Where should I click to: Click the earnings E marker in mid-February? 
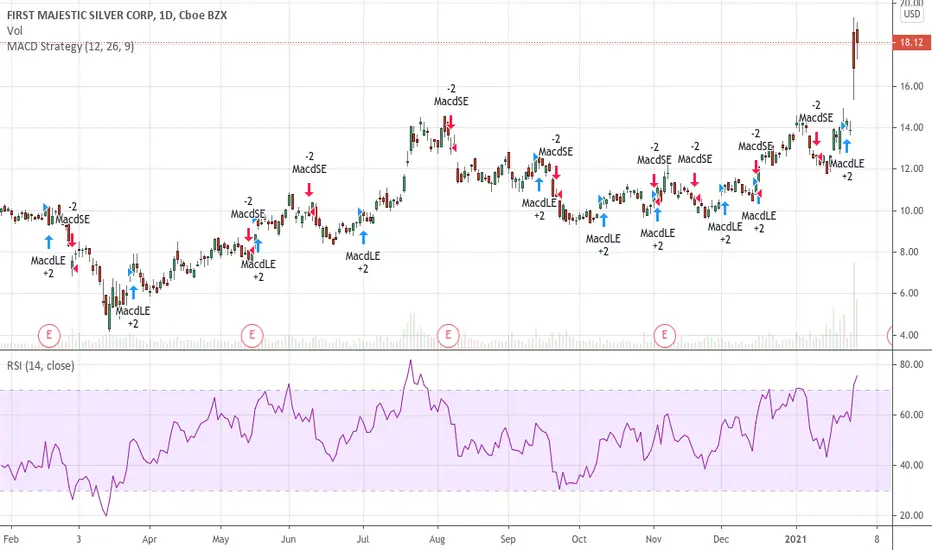coord(49,335)
